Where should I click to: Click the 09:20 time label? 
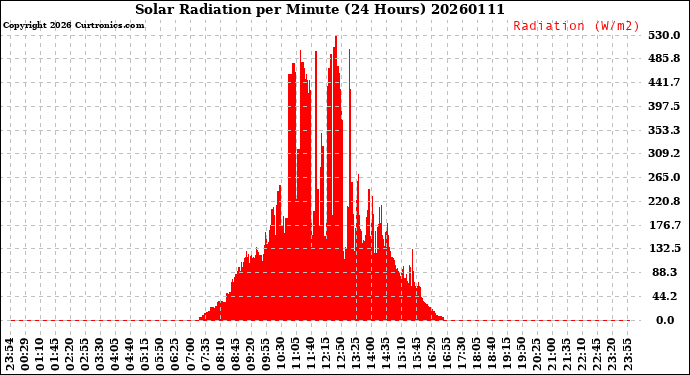click(x=250, y=355)
